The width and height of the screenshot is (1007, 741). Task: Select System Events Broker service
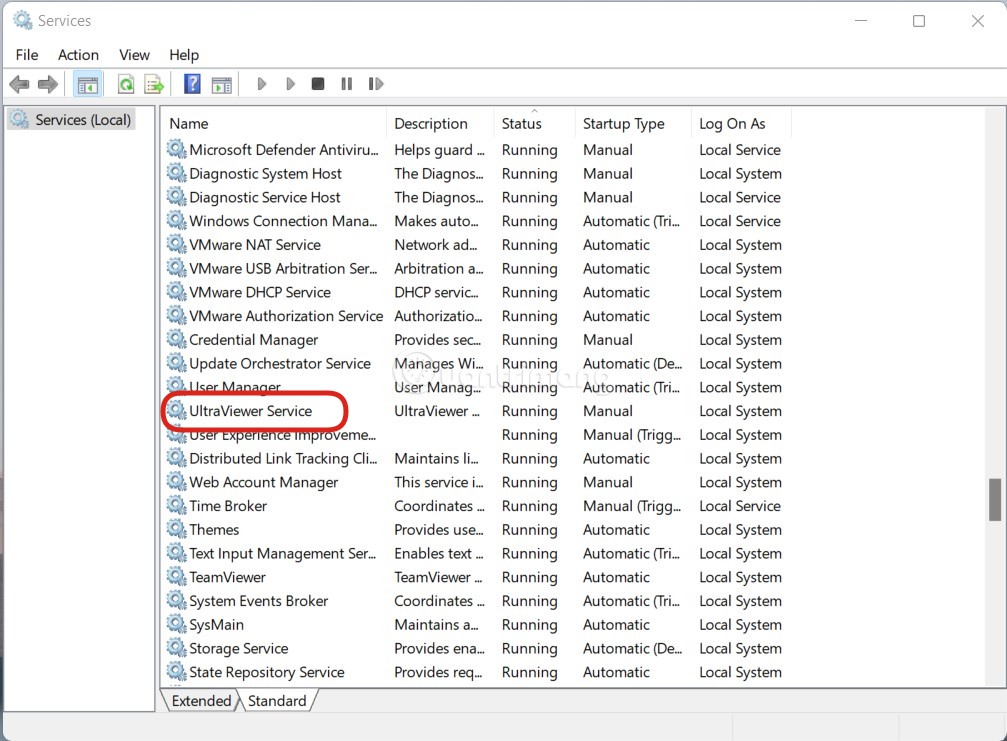pyautogui.click(x=475, y=601)
